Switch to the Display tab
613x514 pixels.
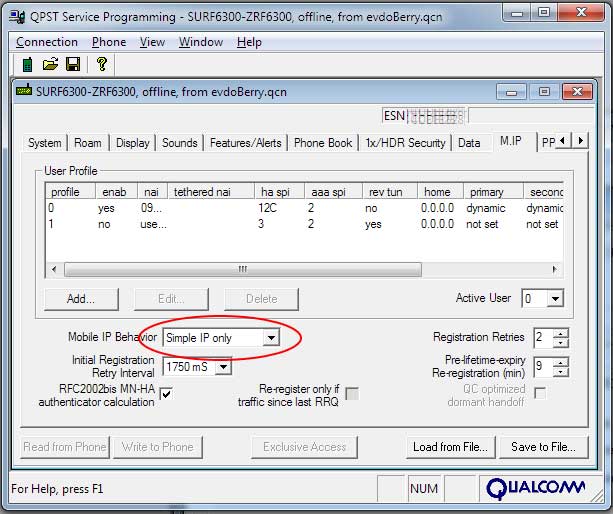coord(133,143)
